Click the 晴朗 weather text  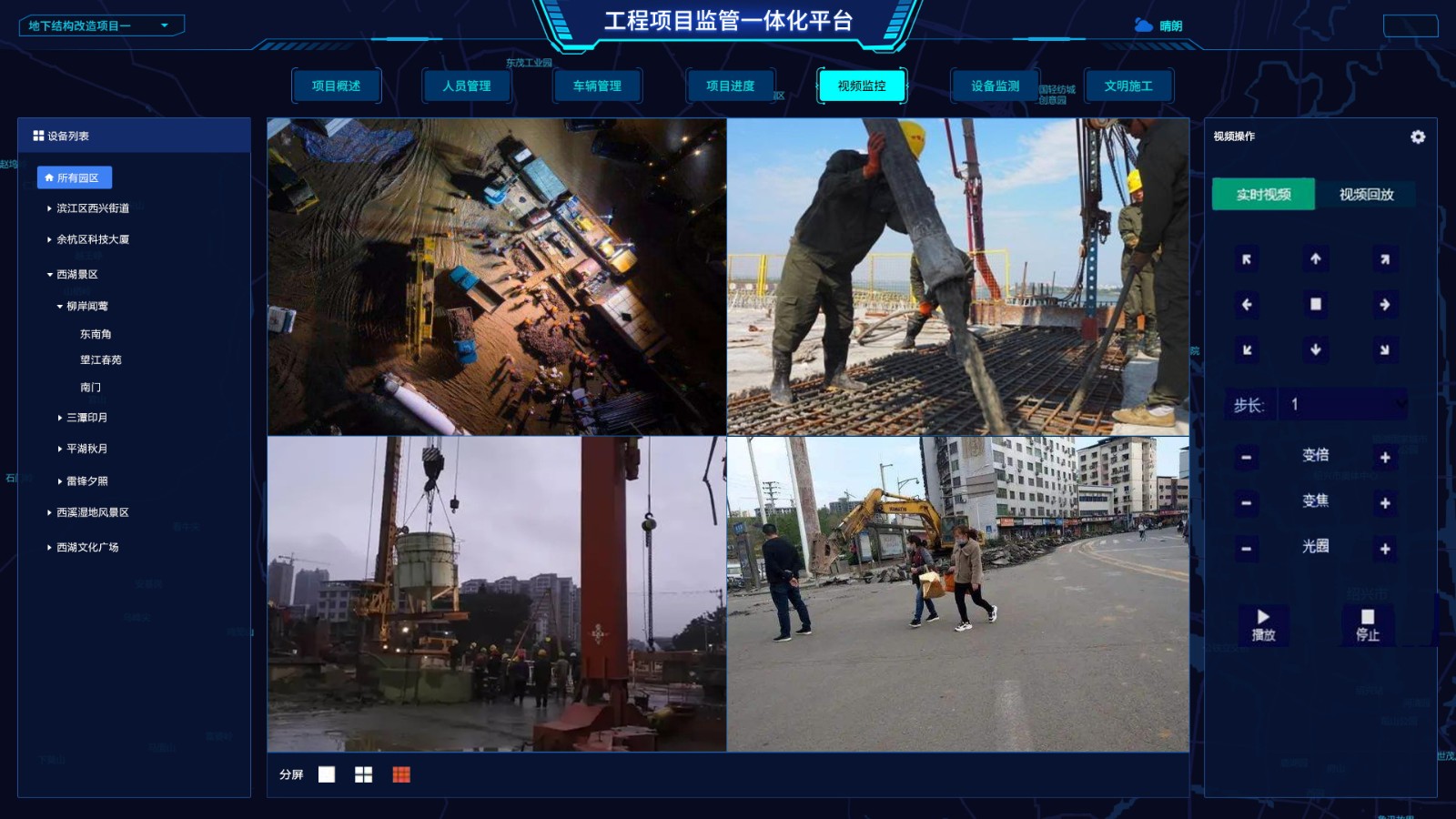[1171, 26]
